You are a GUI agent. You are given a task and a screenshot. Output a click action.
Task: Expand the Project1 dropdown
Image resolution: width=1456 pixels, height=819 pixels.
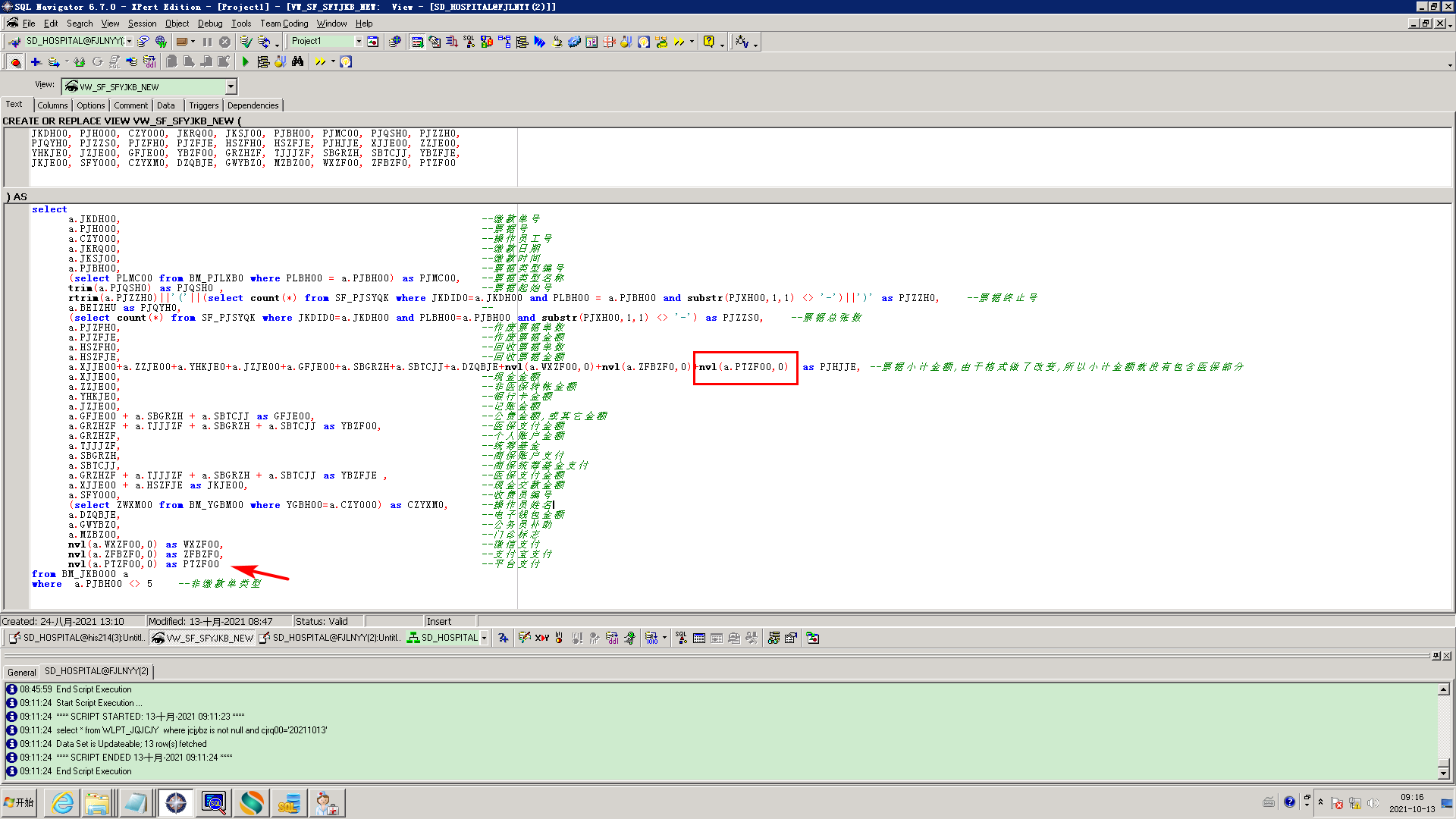(x=359, y=42)
